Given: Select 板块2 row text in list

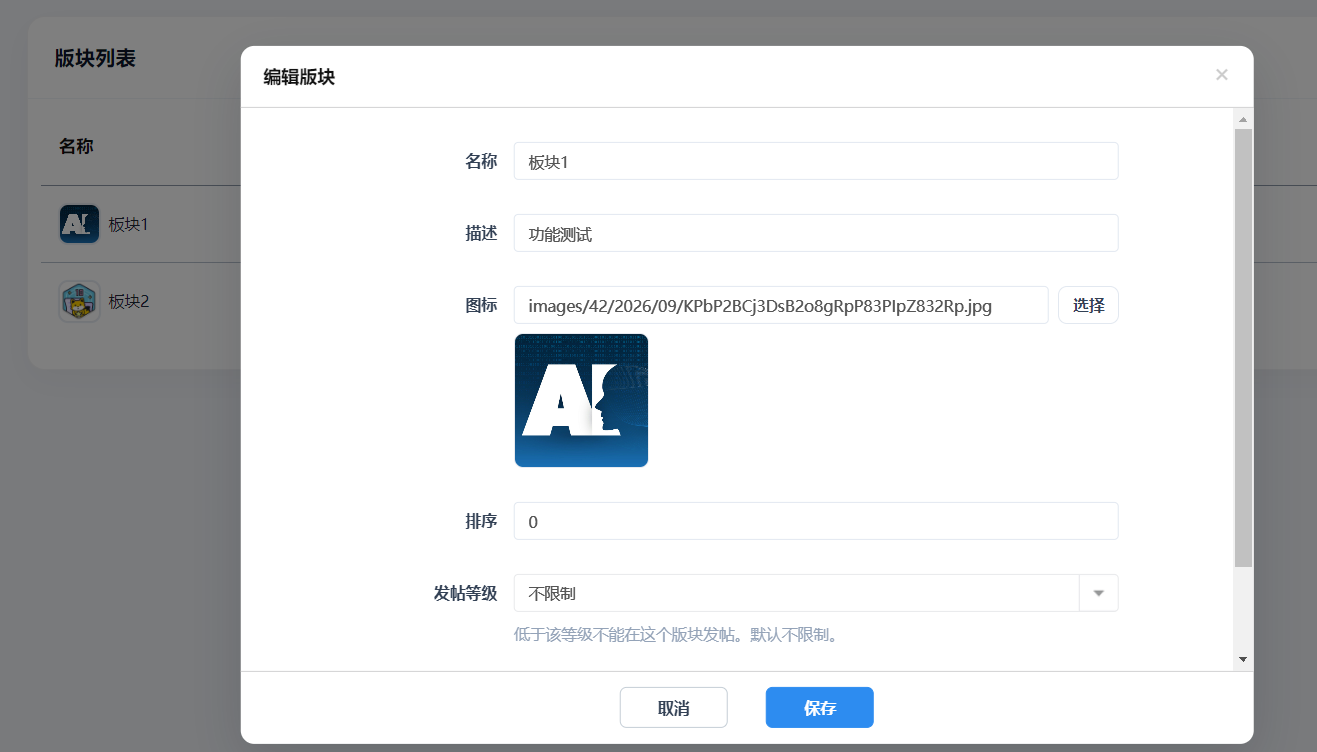Looking at the screenshot, I should [129, 301].
